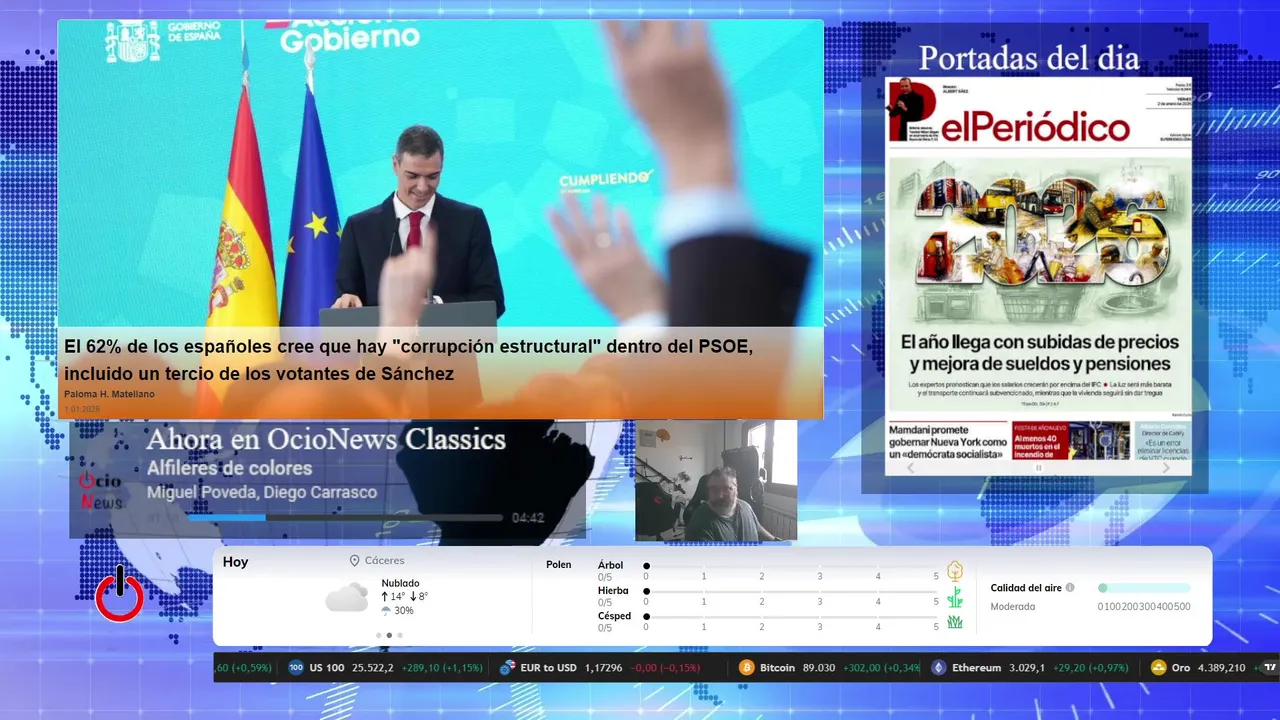Click the Portadas del dia heading
Image resolution: width=1280 pixels, height=720 pixels.
(x=1029, y=58)
